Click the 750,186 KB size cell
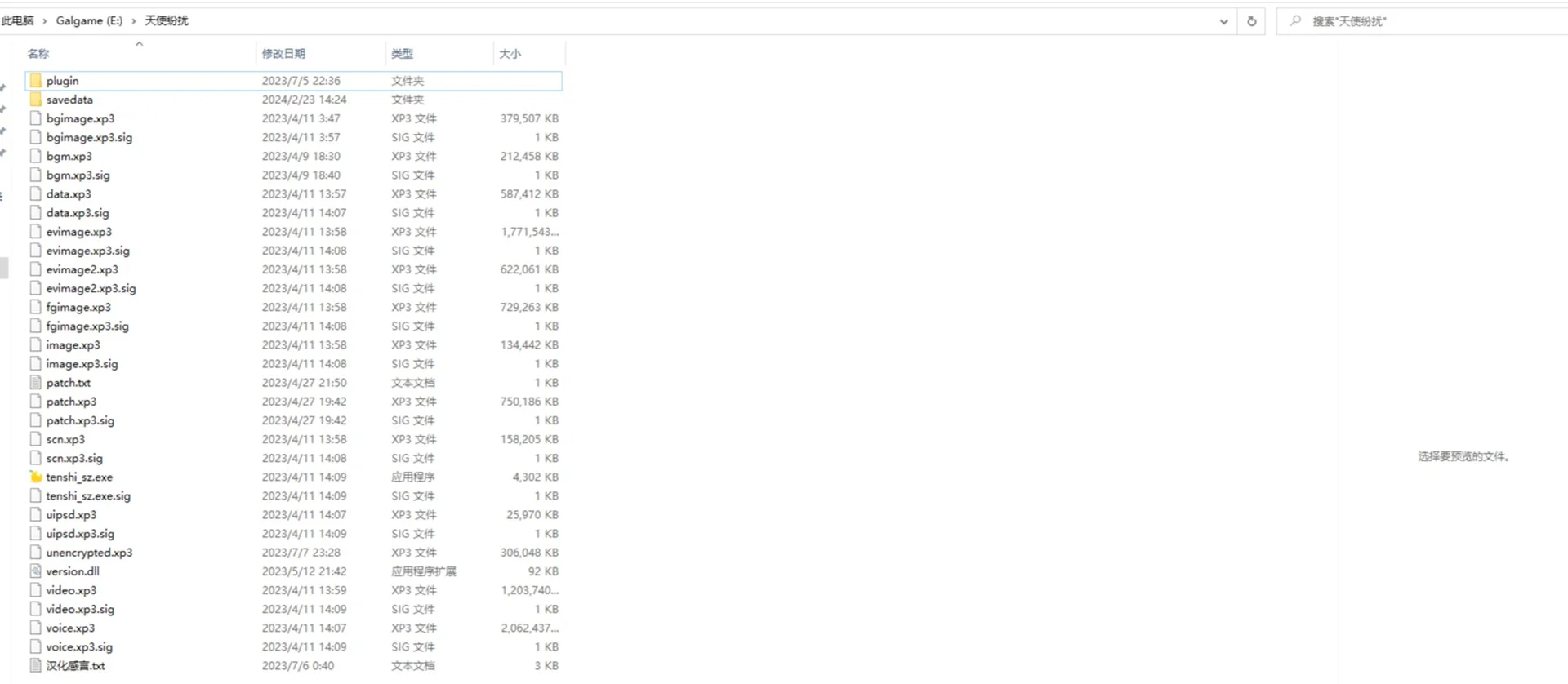The image size is (1568, 684). [x=529, y=401]
